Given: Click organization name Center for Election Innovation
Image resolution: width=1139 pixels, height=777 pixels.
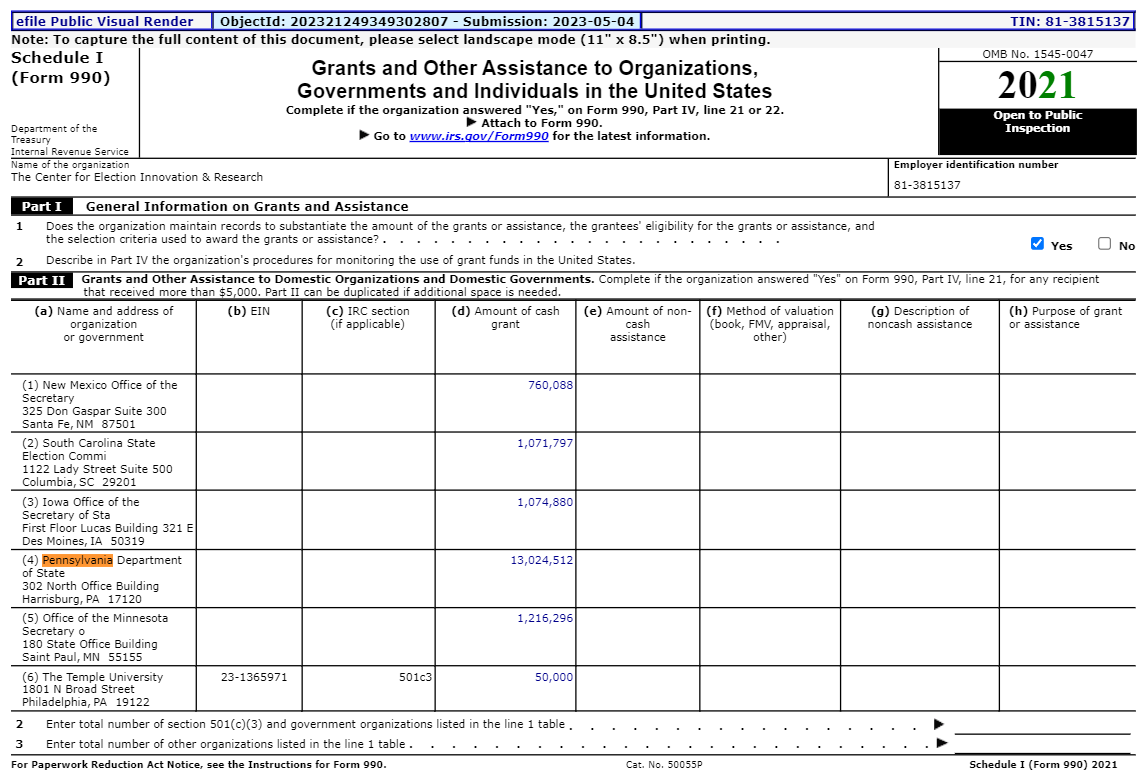Looking at the screenshot, I should (x=137, y=177).
